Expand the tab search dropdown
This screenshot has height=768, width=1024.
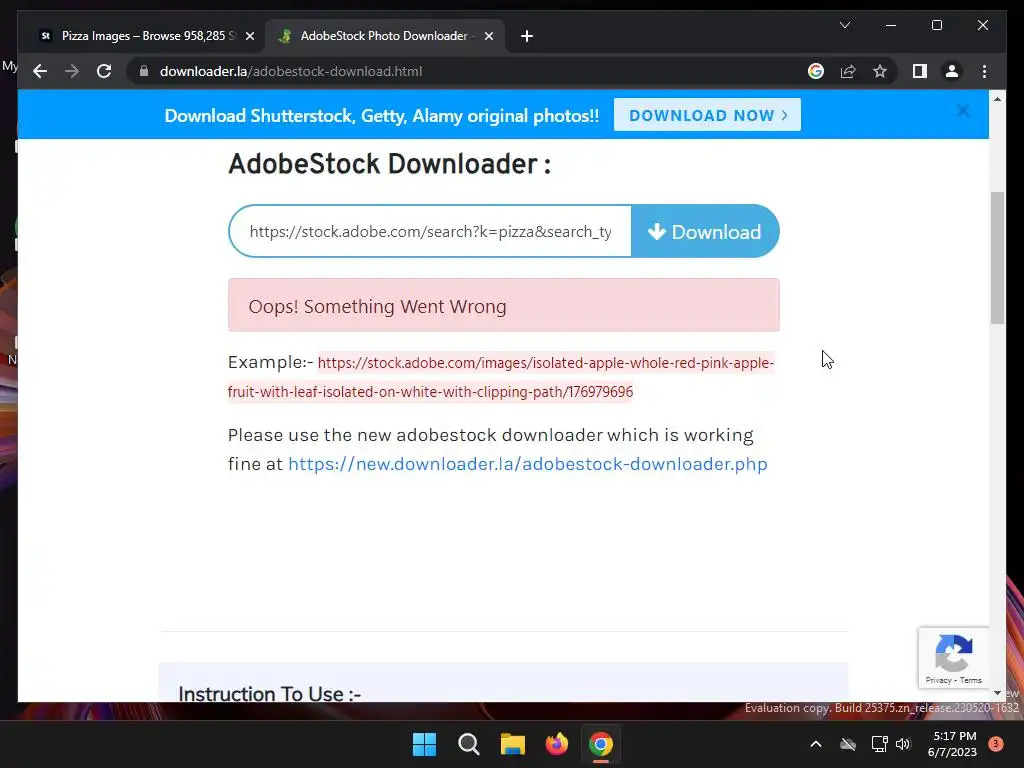click(844, 25)
